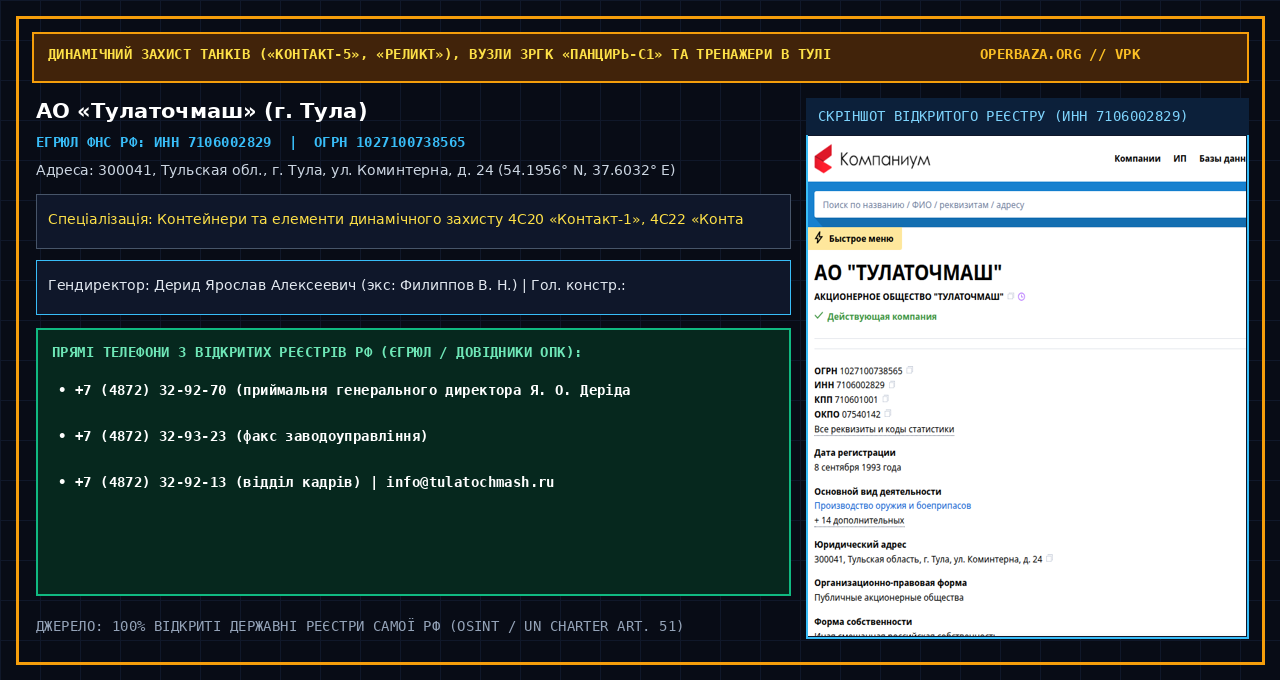Click the lightning bolt icon in Быстрое меню
1280x680 pixels.
819,238
